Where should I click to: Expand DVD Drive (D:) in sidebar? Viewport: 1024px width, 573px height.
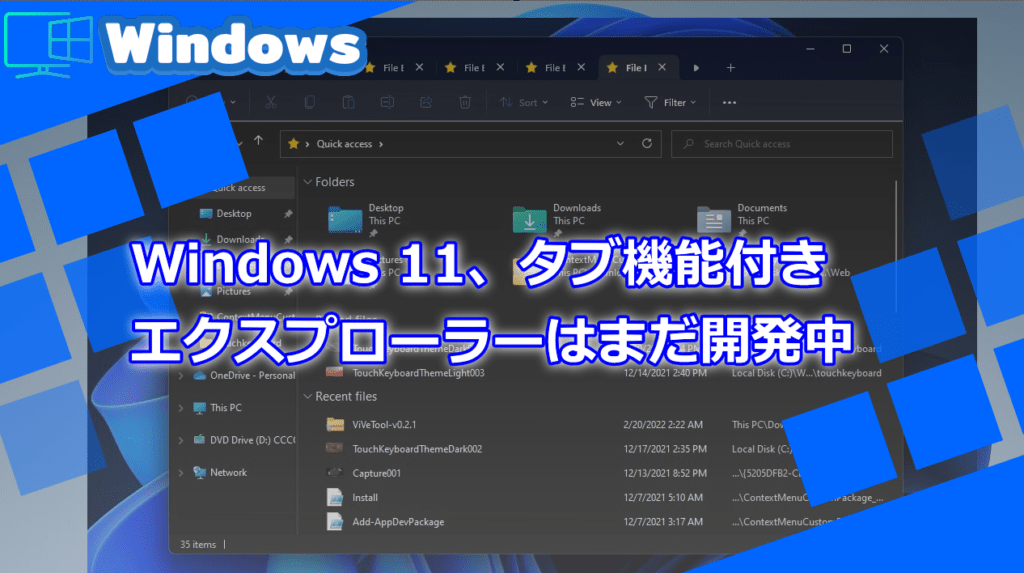[181, 440]
